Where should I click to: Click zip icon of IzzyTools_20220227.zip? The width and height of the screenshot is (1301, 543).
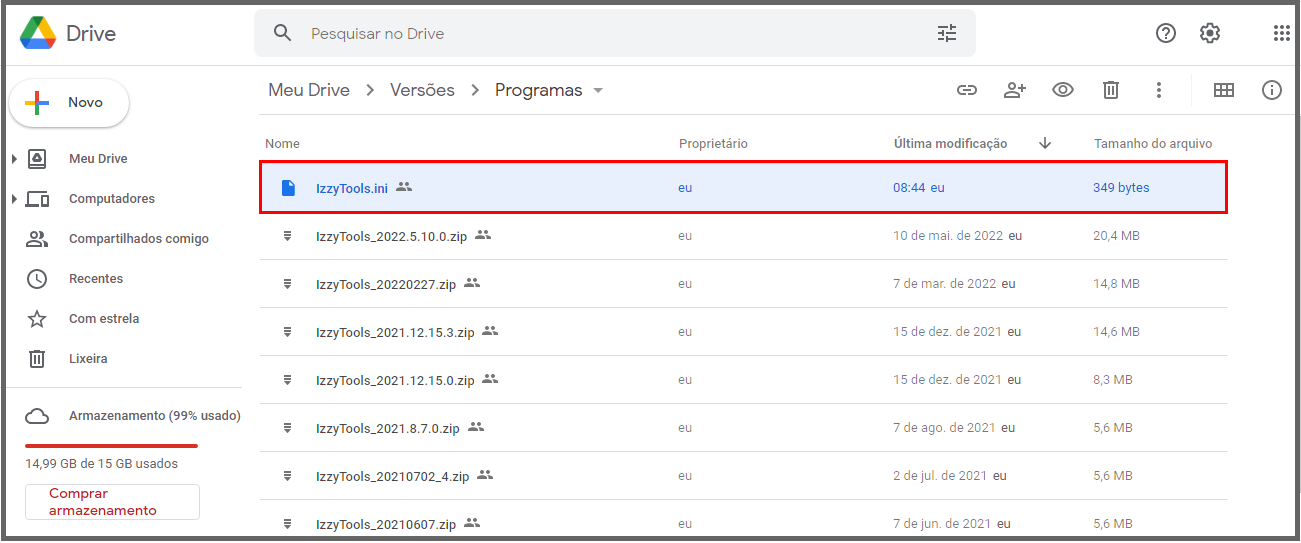coord(288,284)
